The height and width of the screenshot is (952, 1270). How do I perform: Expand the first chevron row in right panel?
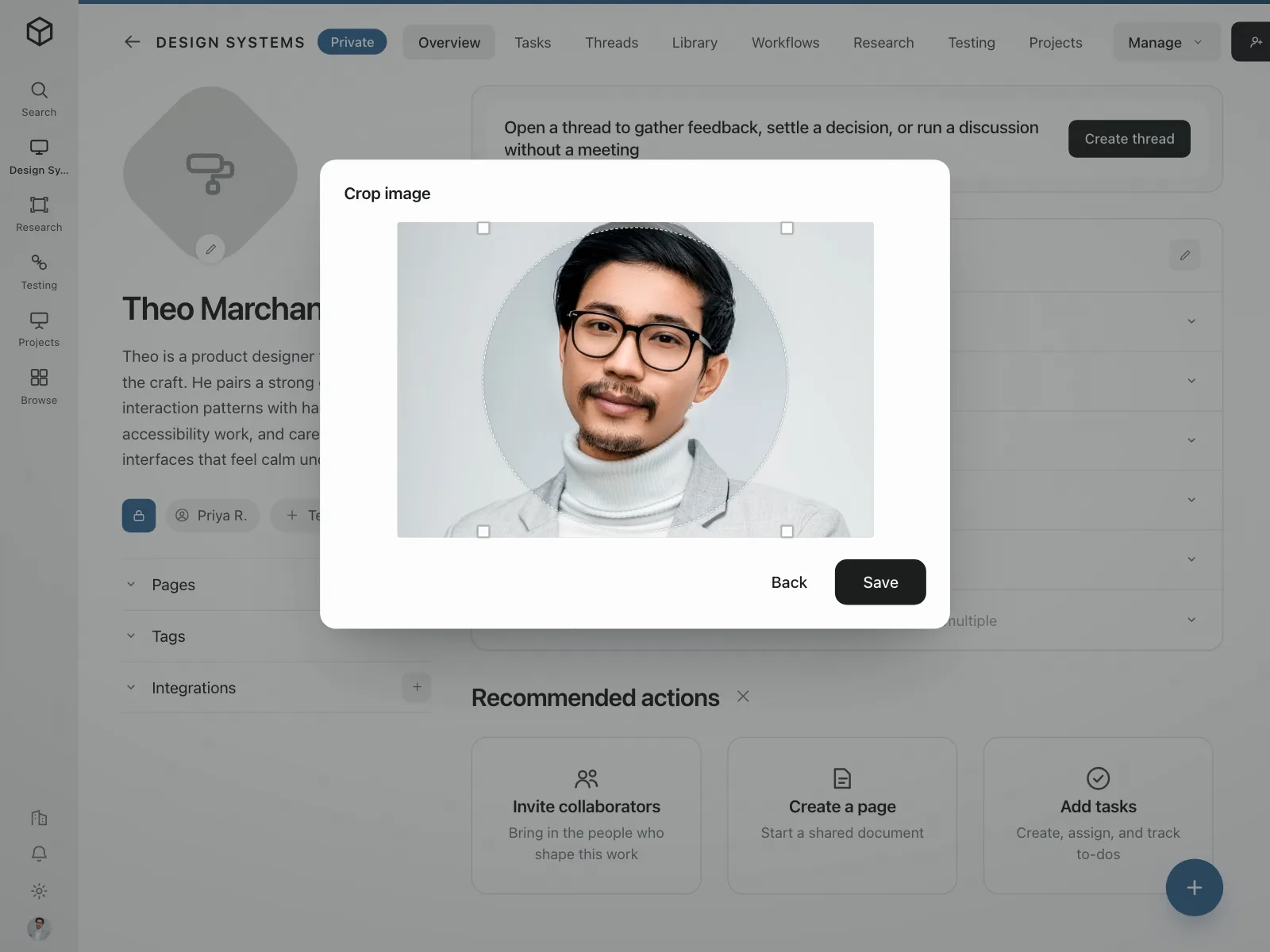[x=1191, y=321]
